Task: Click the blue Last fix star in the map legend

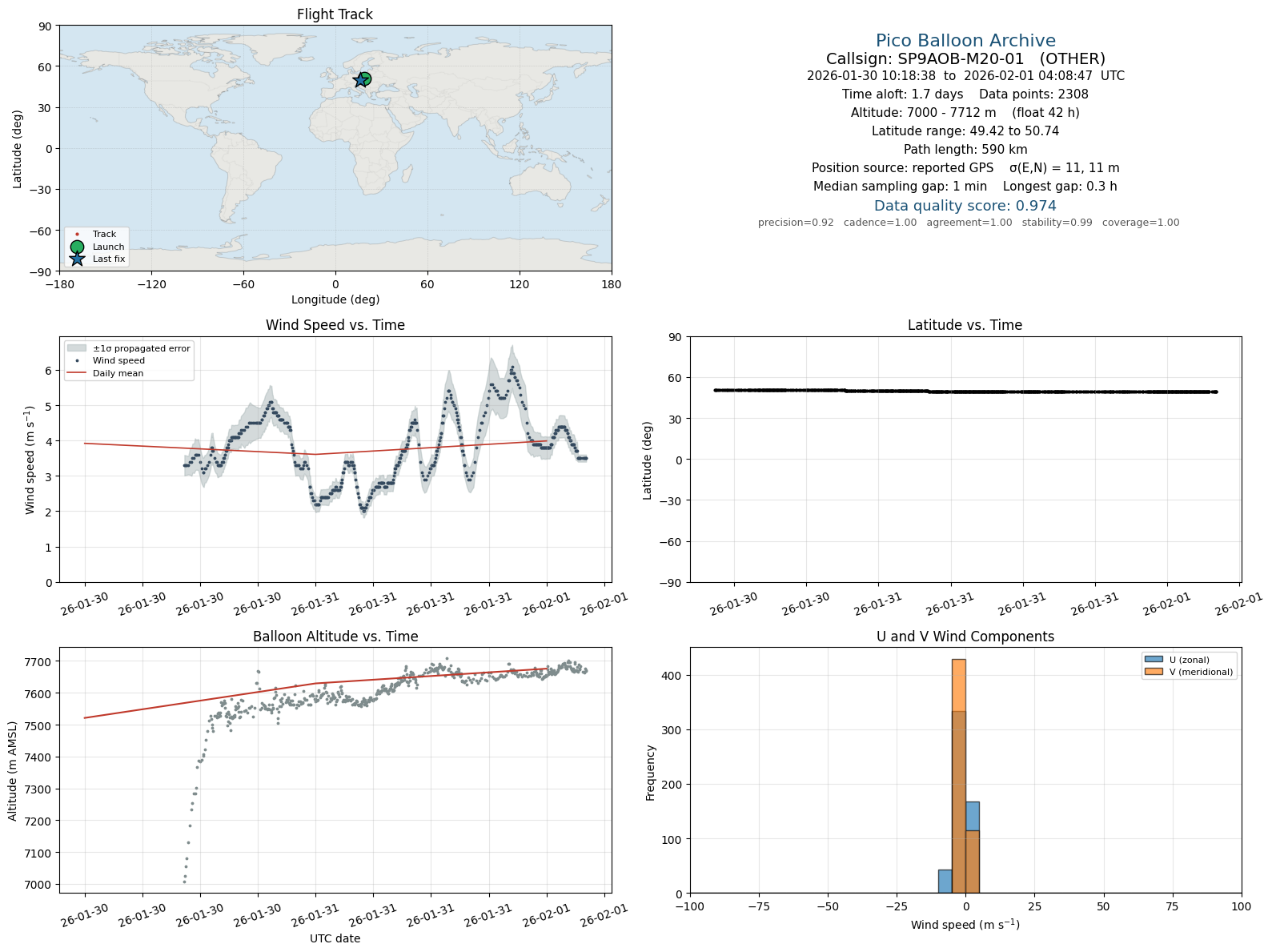Action: click(77, 259)
